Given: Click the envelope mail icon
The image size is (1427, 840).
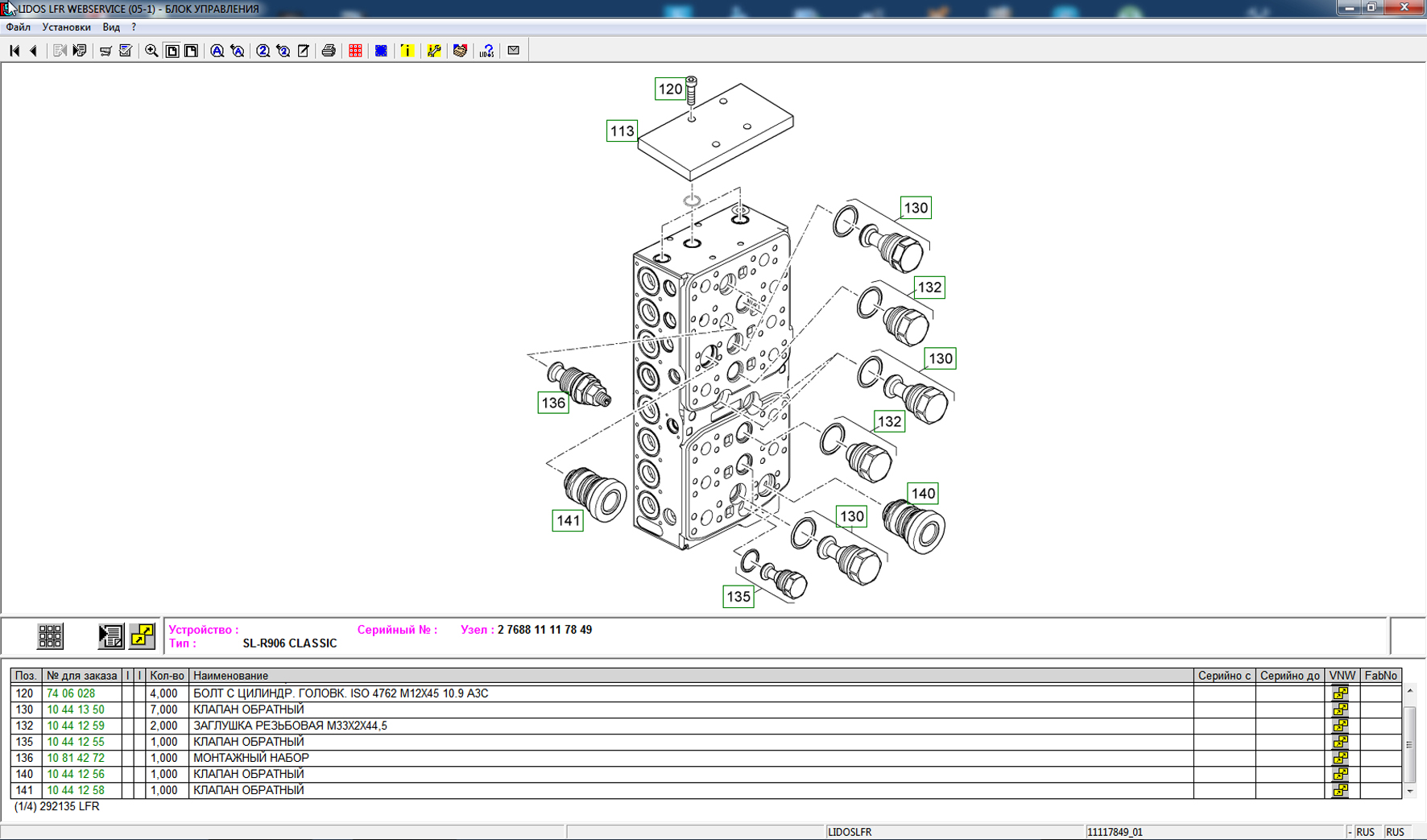Looking at the screenshot, I should 514,51.
